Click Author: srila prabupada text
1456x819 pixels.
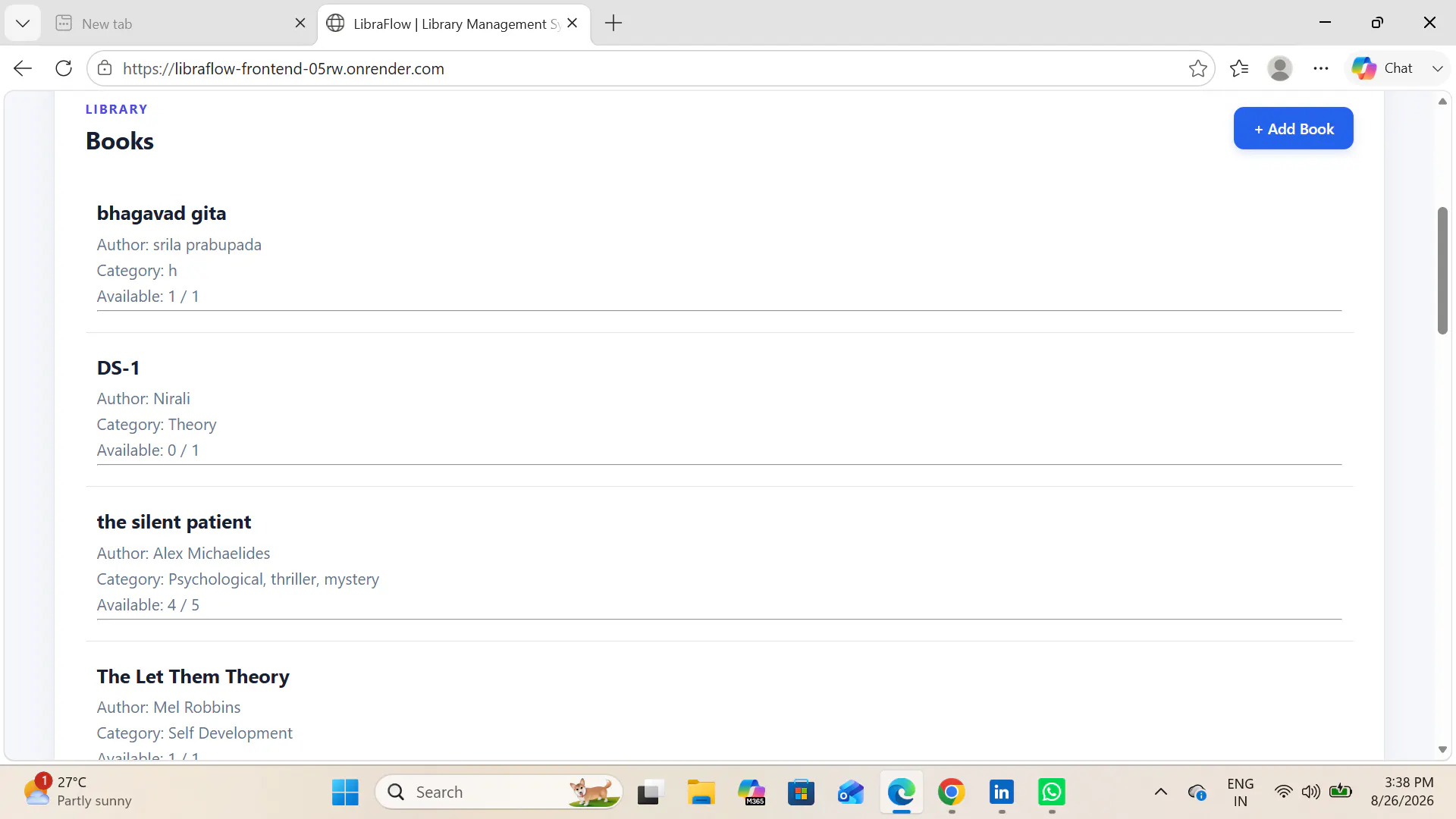click(179, 245)
